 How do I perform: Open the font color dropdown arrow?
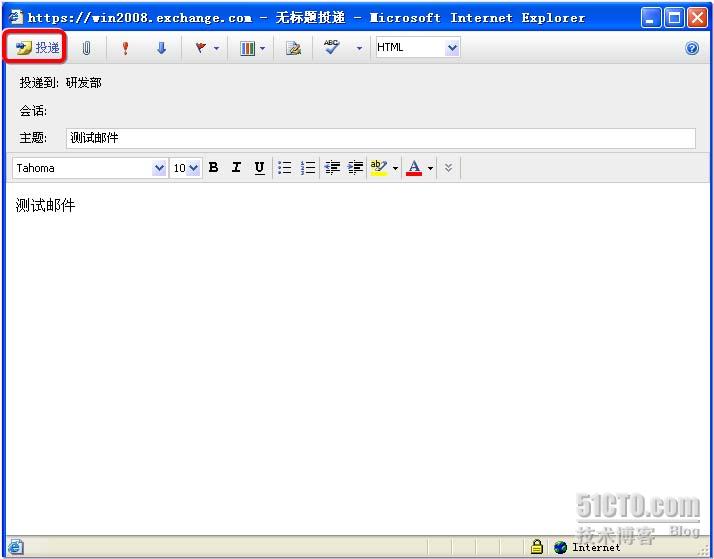tap(430, 168)
